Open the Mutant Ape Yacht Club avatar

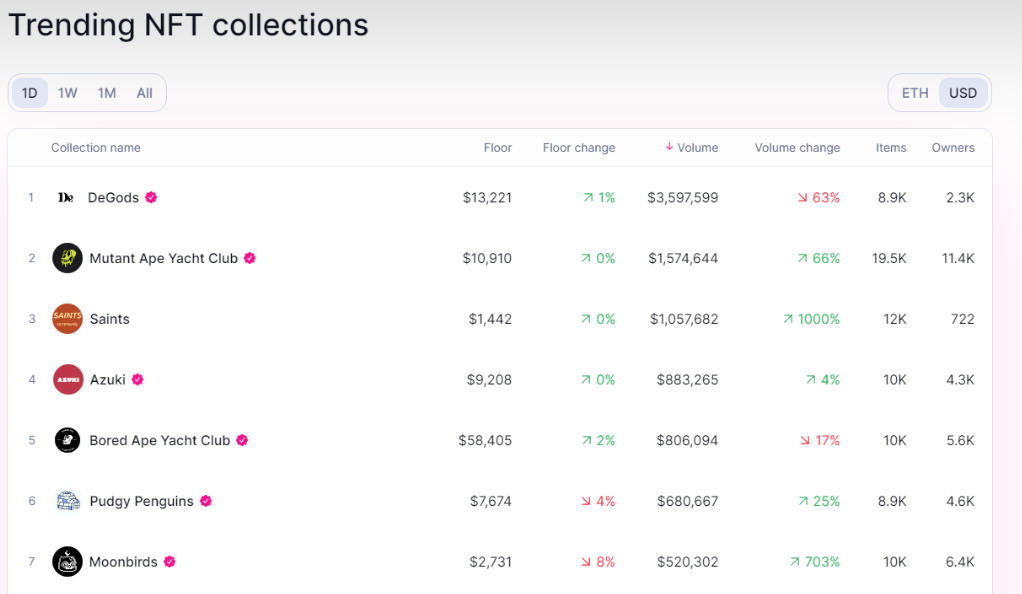pyautogui.click(x=67, y=258)
